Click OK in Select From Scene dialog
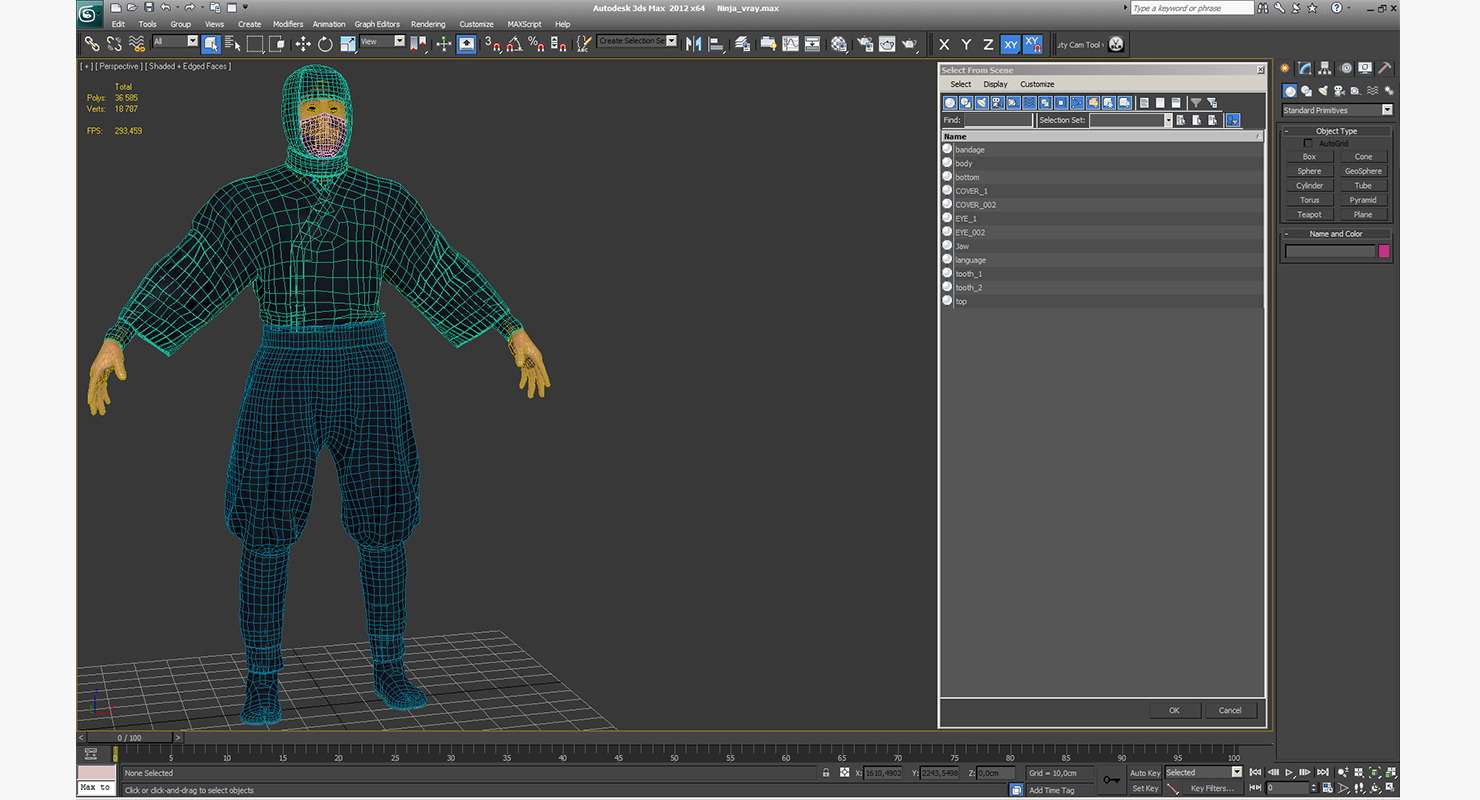The image size is (1480, 800). (x=1174, y=710)
